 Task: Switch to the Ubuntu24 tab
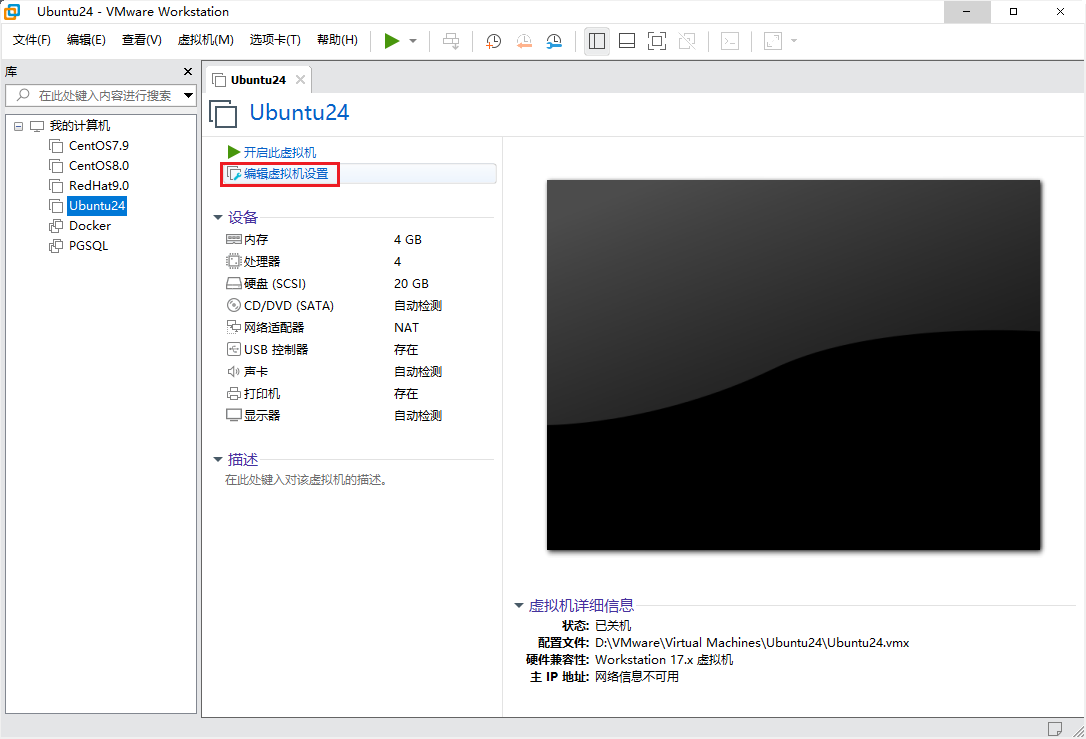click(x=258, y=80)
